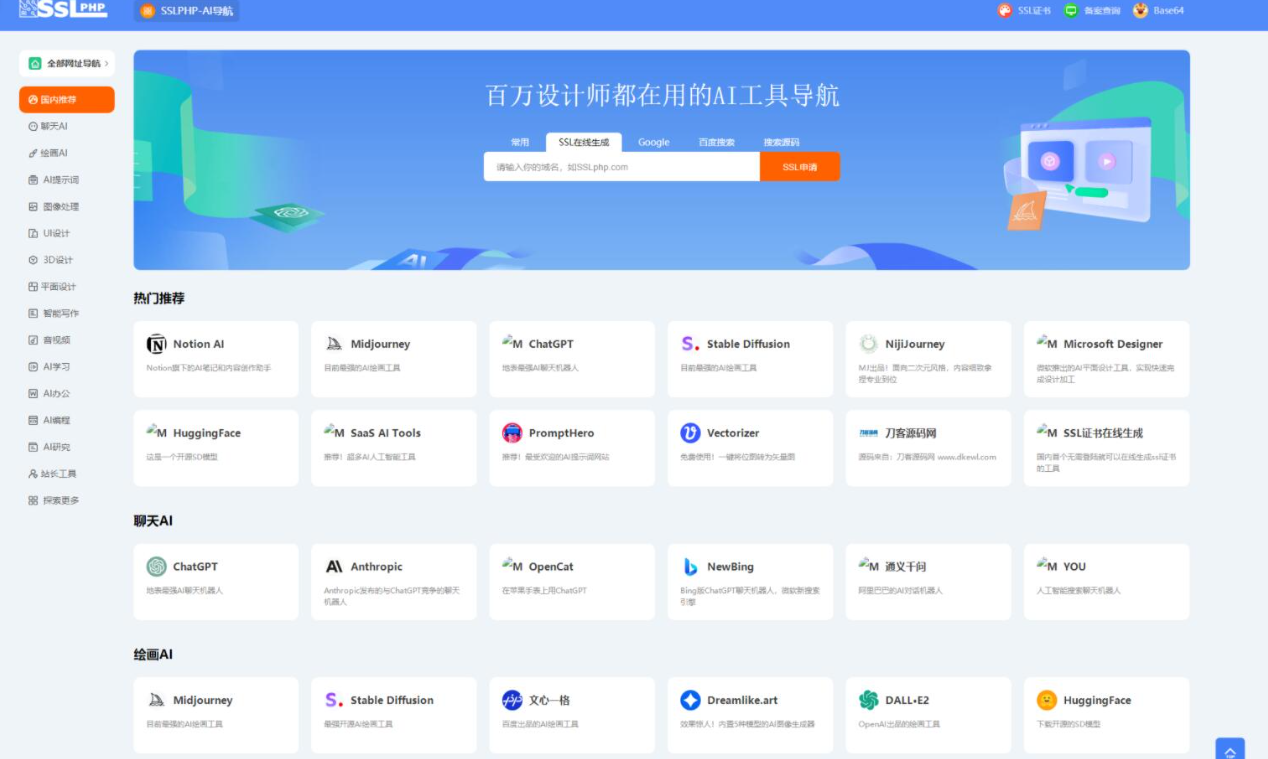1268x759 pixels.
Task: Expand 全部网址导航 in the sidebar
Action: 66,62
